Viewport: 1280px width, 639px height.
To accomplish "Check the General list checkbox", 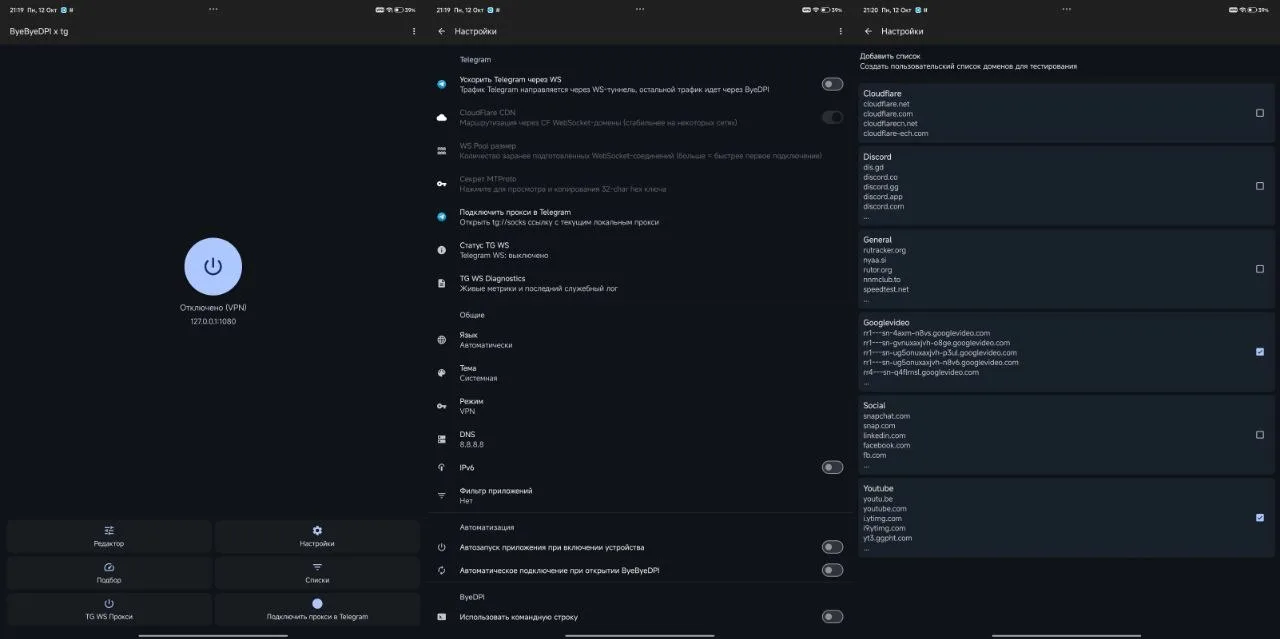I will (1260, 269).
